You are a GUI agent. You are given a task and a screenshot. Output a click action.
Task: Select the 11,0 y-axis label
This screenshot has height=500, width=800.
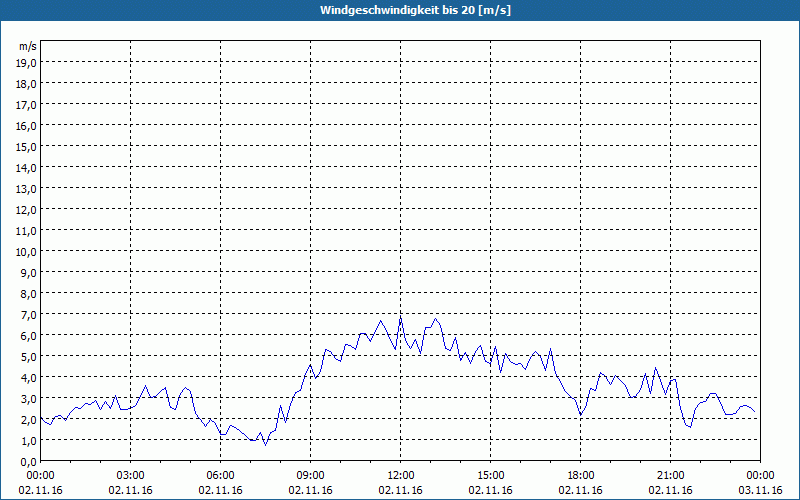pyautogui.click(x=27, y=231)
